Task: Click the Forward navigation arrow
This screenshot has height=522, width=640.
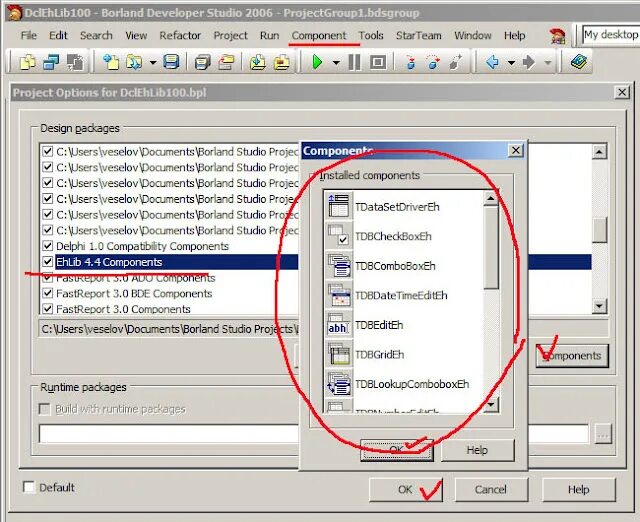Action: 529,62
